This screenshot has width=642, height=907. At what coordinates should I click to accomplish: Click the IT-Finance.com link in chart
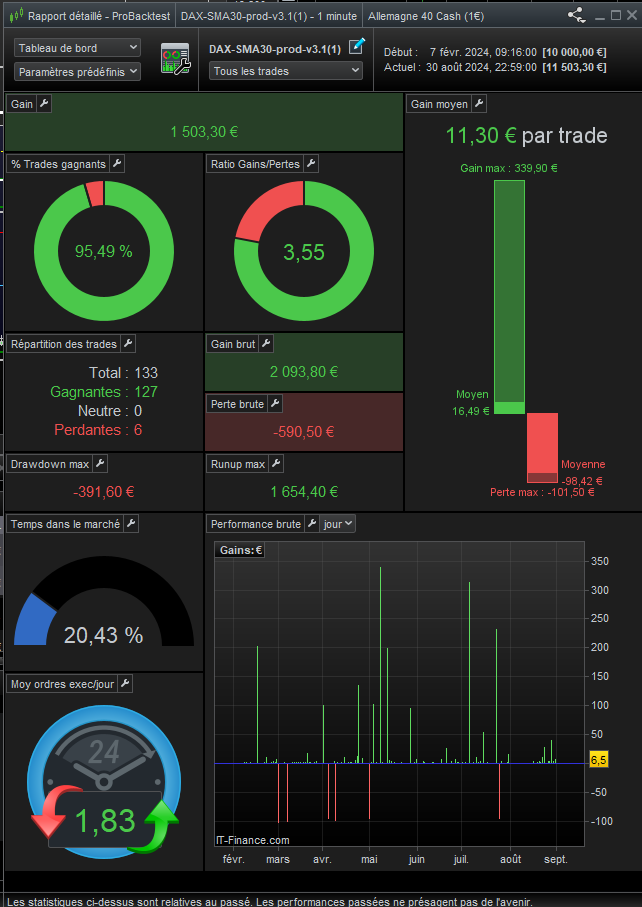252,840
